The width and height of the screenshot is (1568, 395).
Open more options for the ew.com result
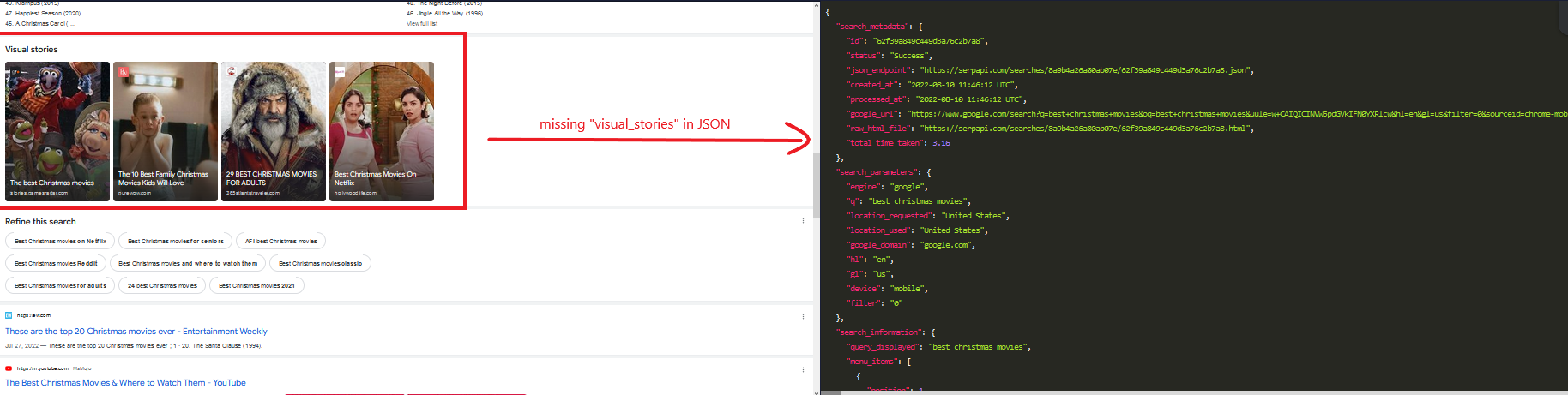tap(803, 316)
